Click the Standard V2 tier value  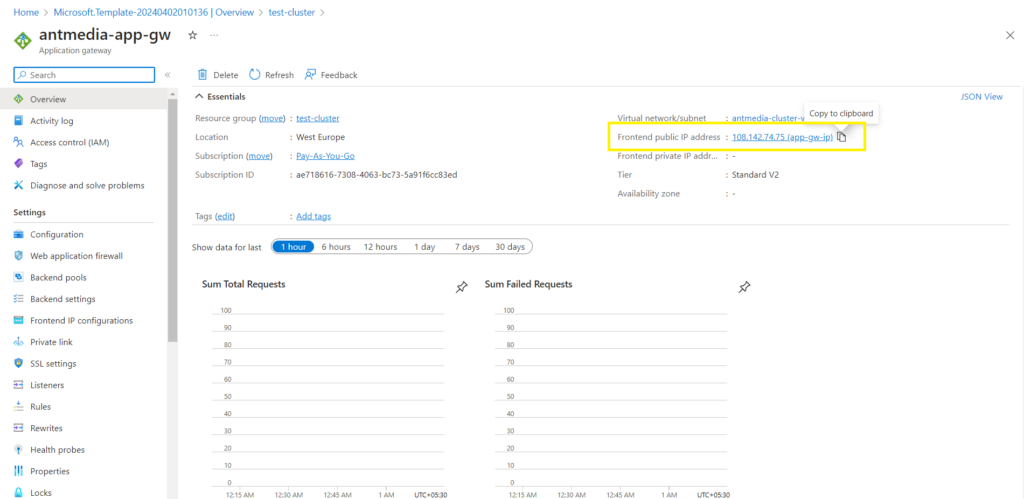(x=755, y=175)
